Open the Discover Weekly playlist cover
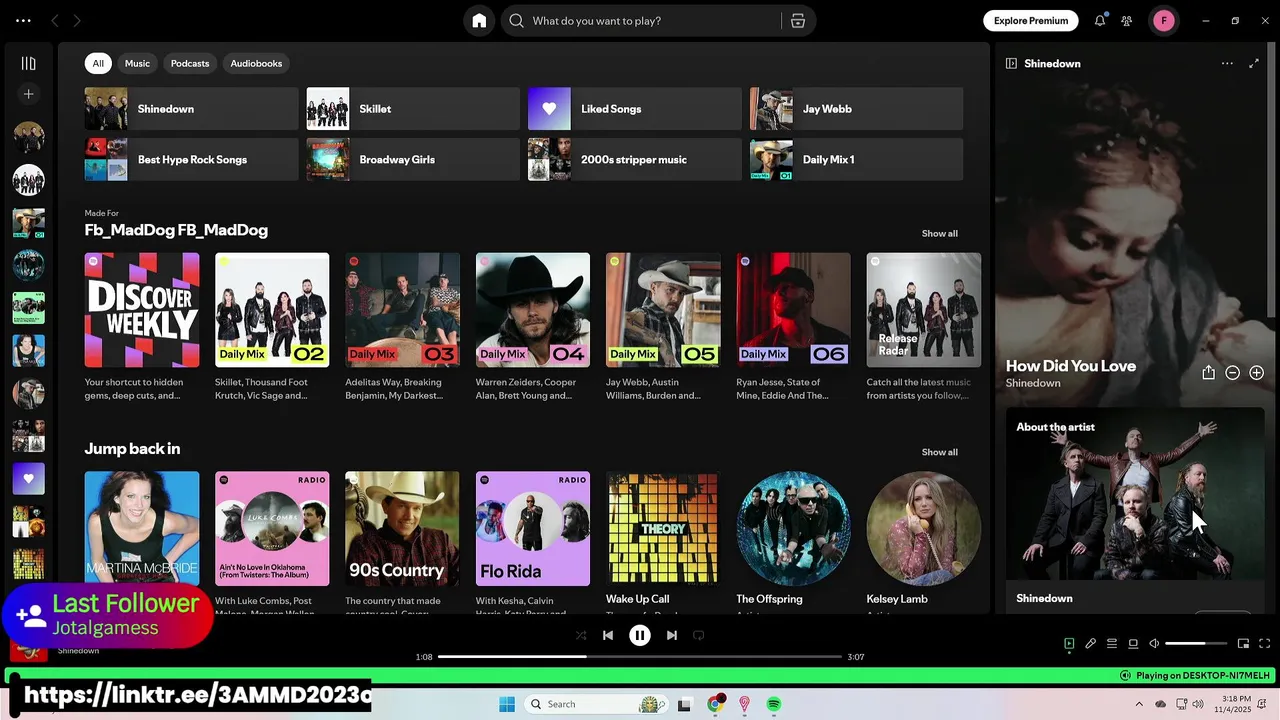The width and height of the screenshot is (1280, 720). point(142,310)
